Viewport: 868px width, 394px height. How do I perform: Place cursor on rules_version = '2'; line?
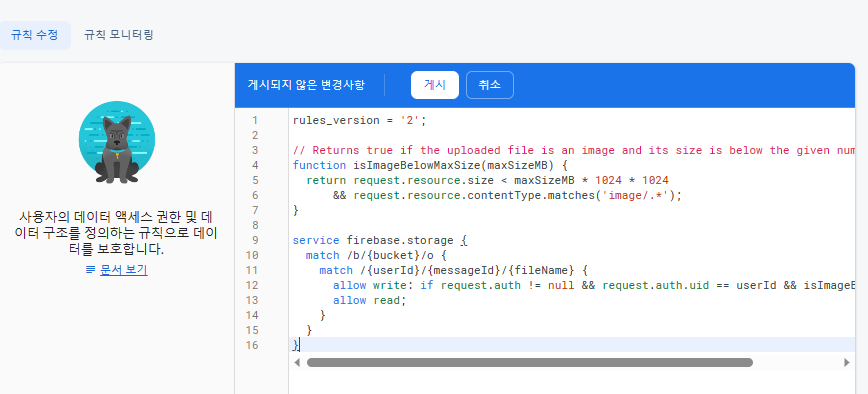(360, 120)
